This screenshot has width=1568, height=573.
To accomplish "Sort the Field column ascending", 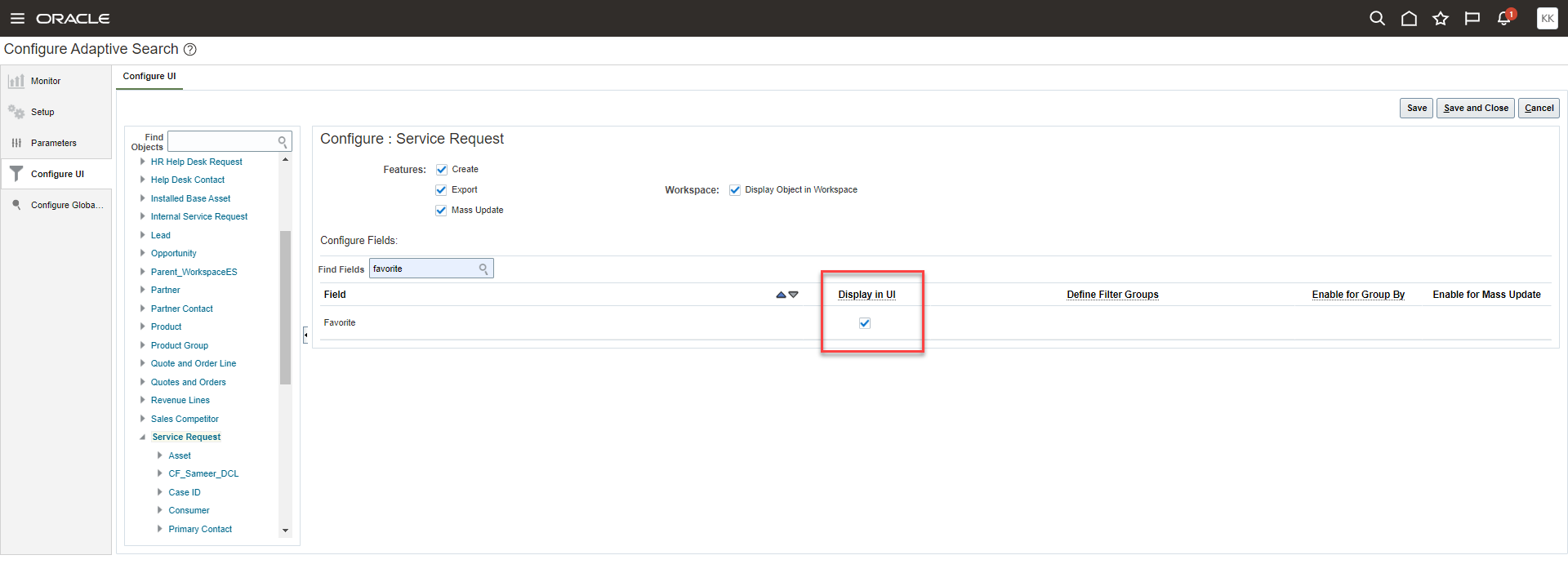I will click(x=781, y=295).
